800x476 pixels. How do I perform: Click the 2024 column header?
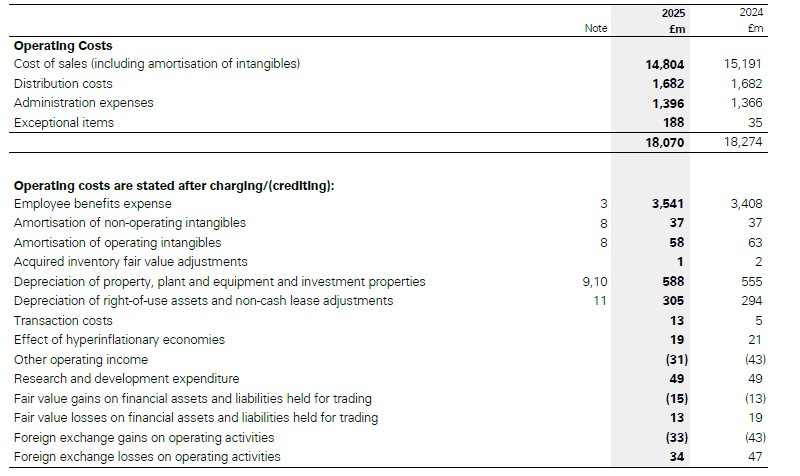coord(752,12)
